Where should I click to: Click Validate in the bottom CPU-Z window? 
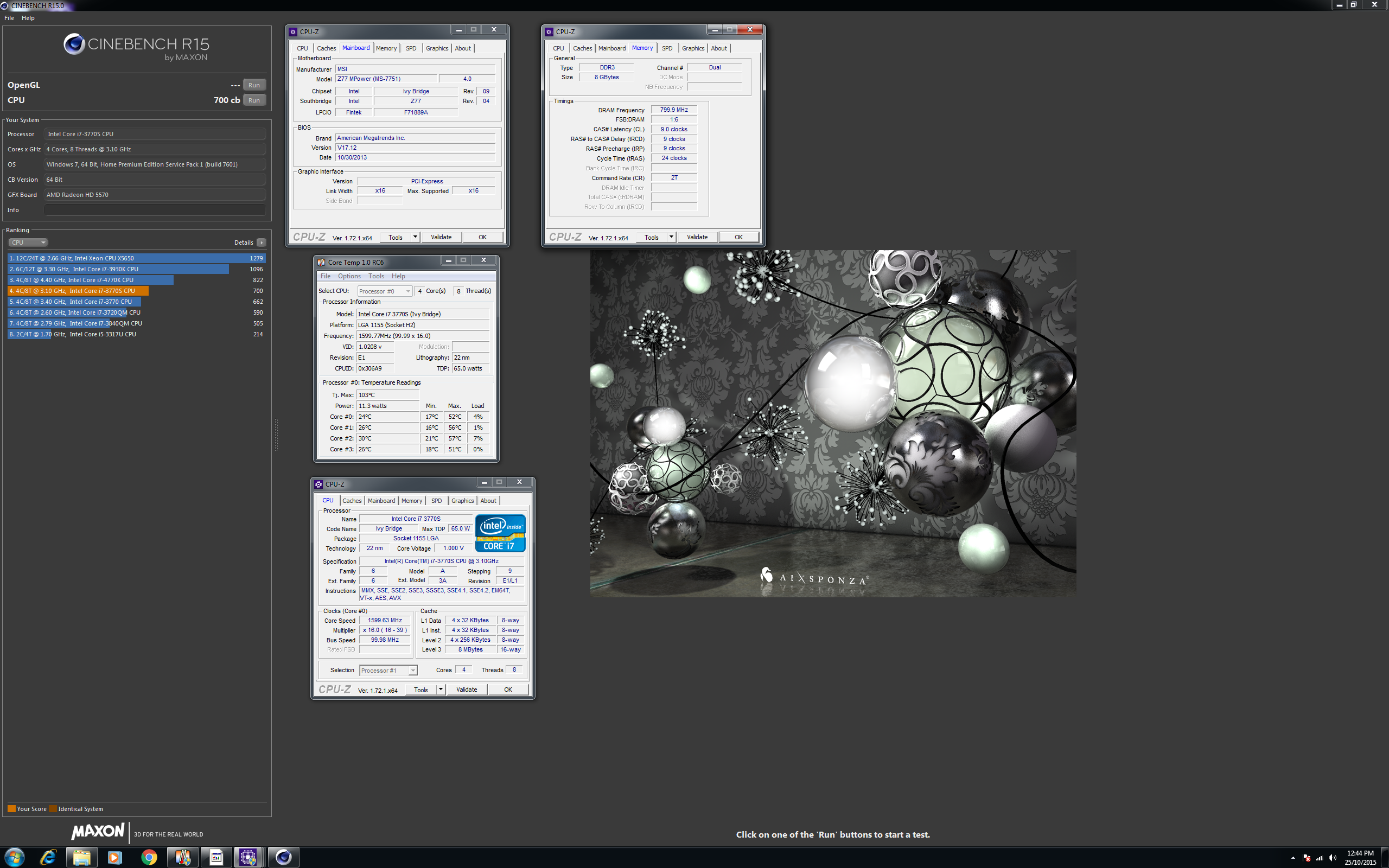pyautogui.click(x=466, y=690)
